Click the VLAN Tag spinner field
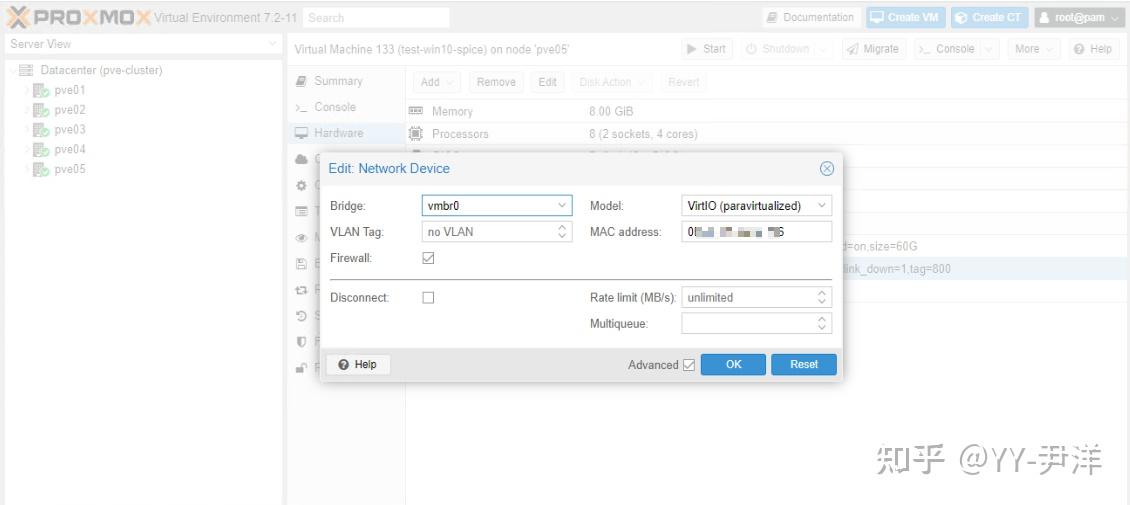The image size is (1130, 505). coord(497,232)
